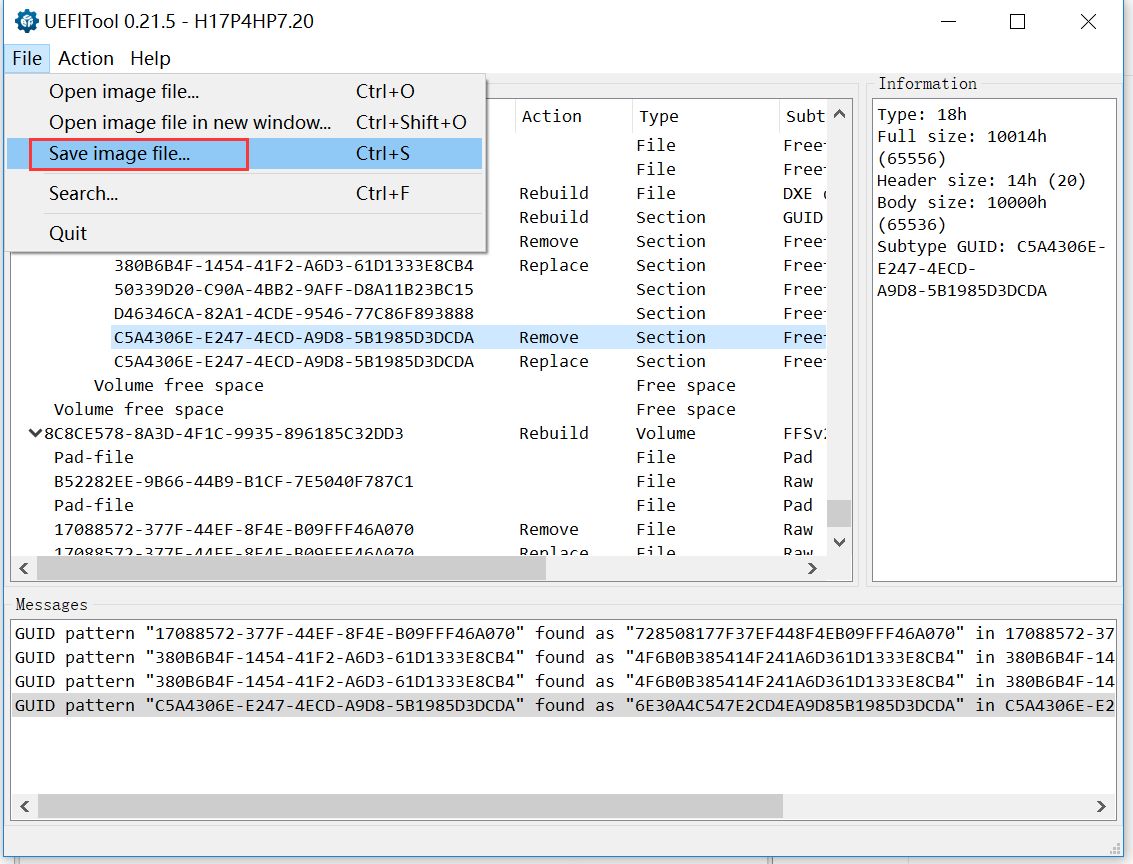Click Replace cell in 380B6B4F row
The image size is (1133, 864).
pyautogui.click(x=553, y=266)
